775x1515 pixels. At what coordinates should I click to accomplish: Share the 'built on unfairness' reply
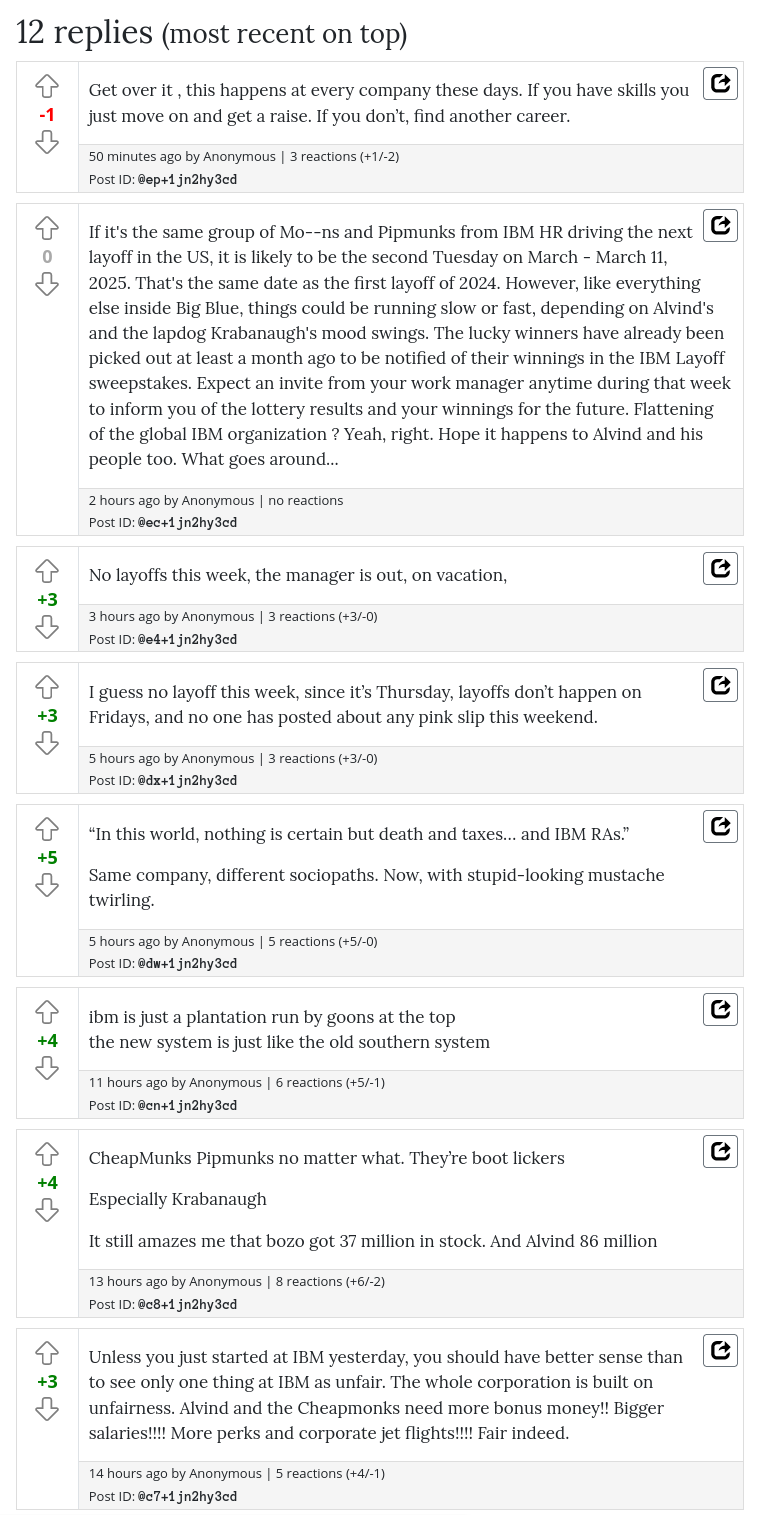720,1351
